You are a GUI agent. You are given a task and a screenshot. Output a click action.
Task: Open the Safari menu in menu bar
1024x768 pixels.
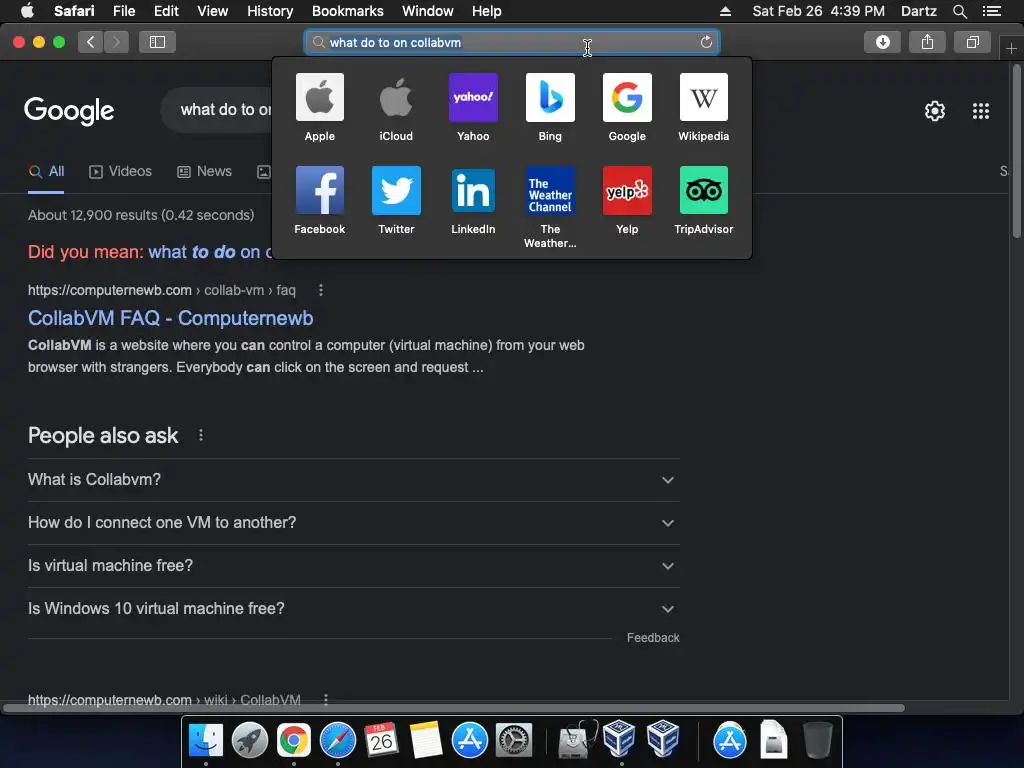(x=74, y=11)
